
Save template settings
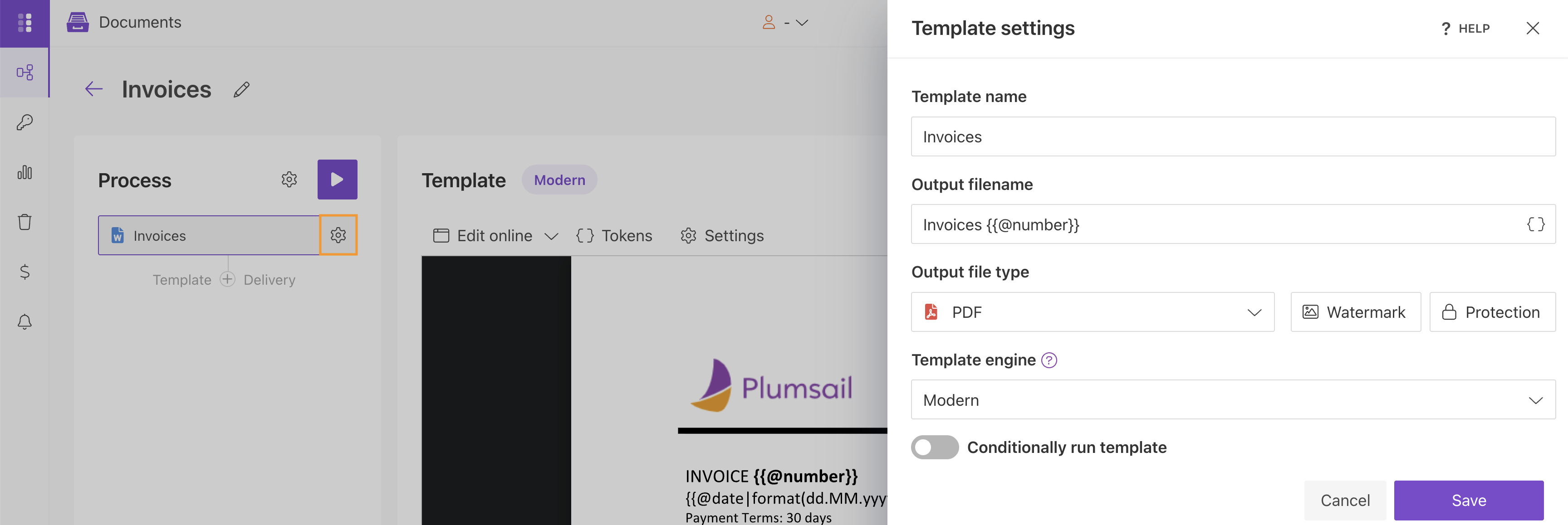[x=1468, y=500]
